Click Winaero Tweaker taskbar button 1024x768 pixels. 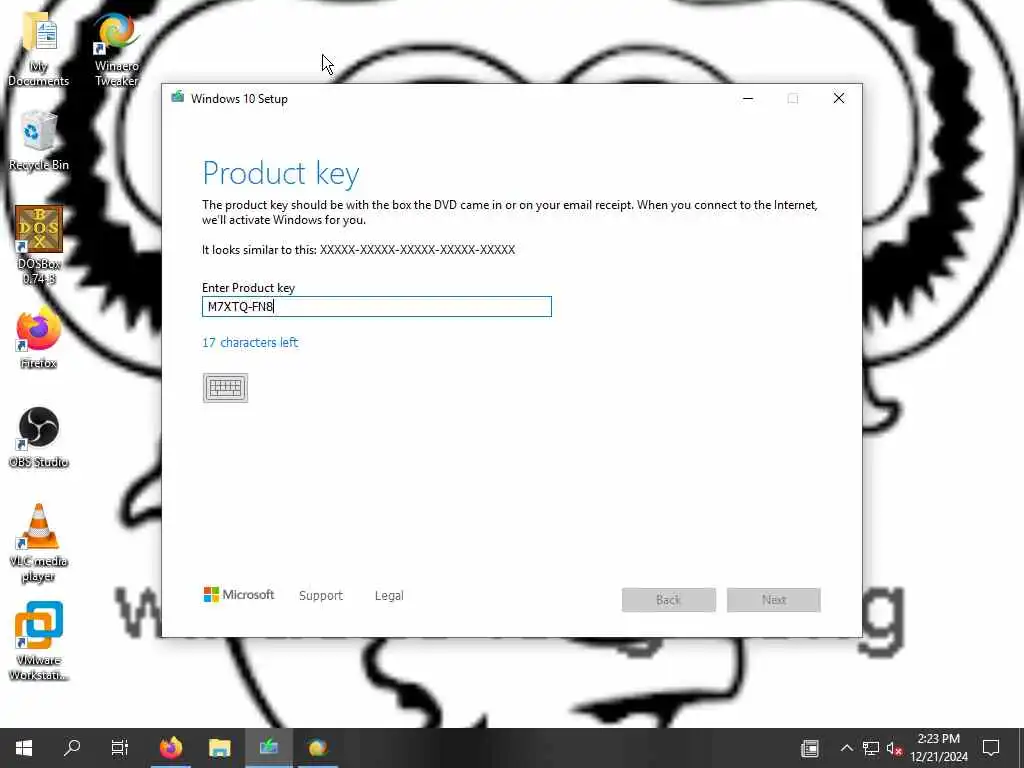click(318, 748)
